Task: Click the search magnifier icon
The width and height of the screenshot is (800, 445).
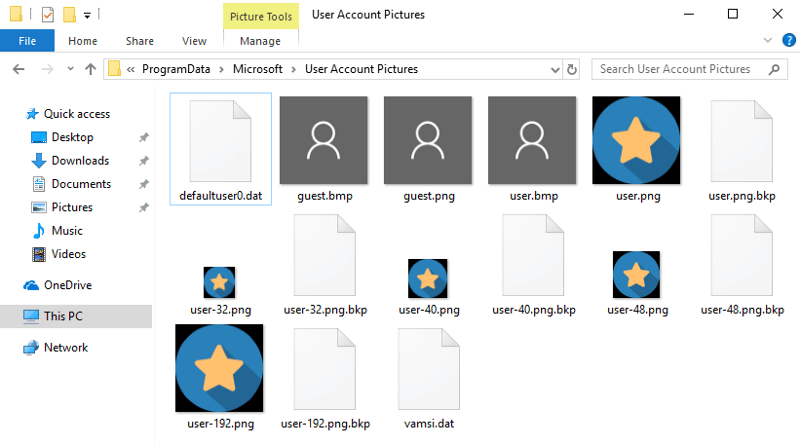Action: coord(774,69)
